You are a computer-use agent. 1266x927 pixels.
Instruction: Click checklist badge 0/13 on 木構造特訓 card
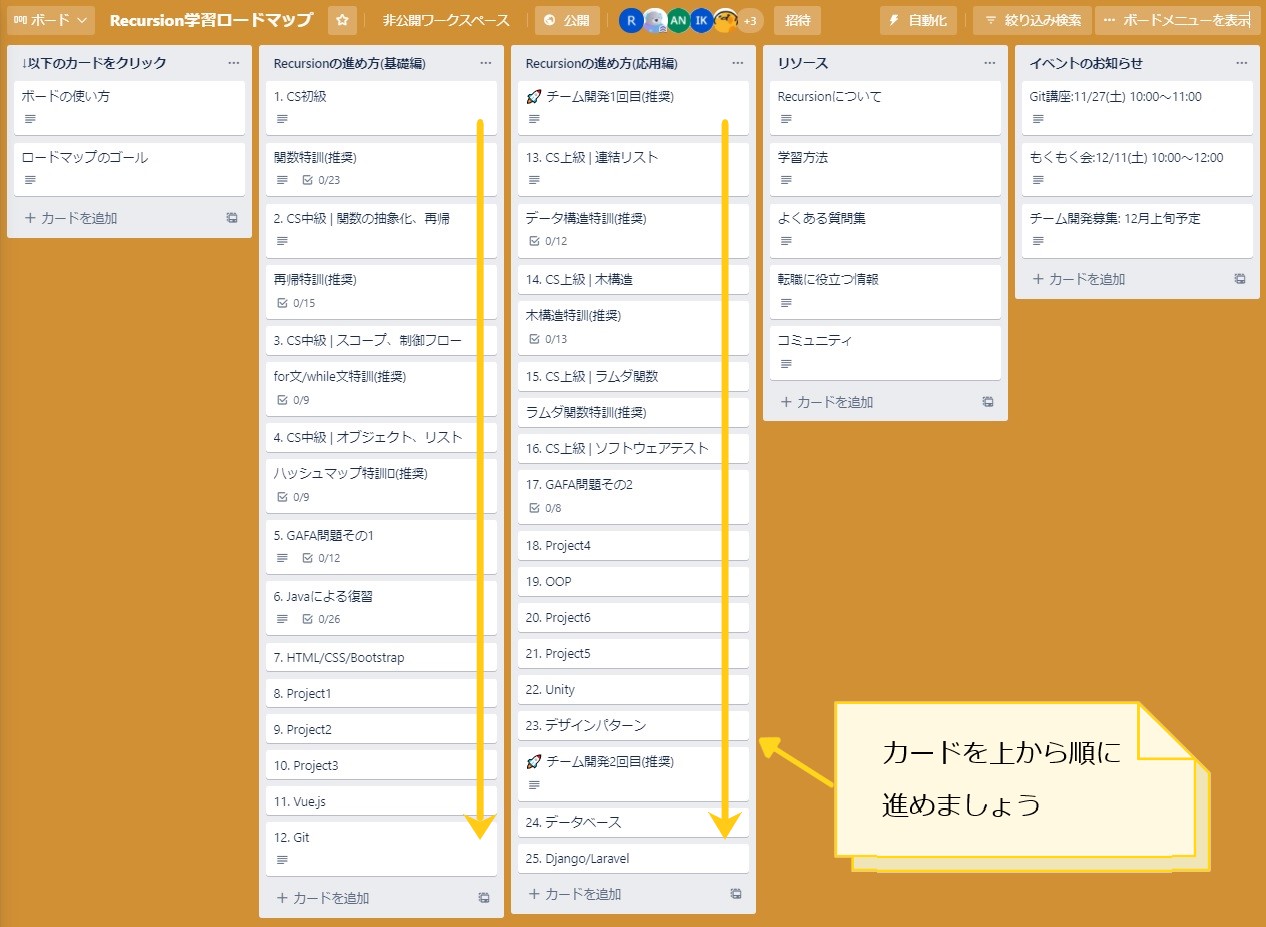(x=548, y=339)
